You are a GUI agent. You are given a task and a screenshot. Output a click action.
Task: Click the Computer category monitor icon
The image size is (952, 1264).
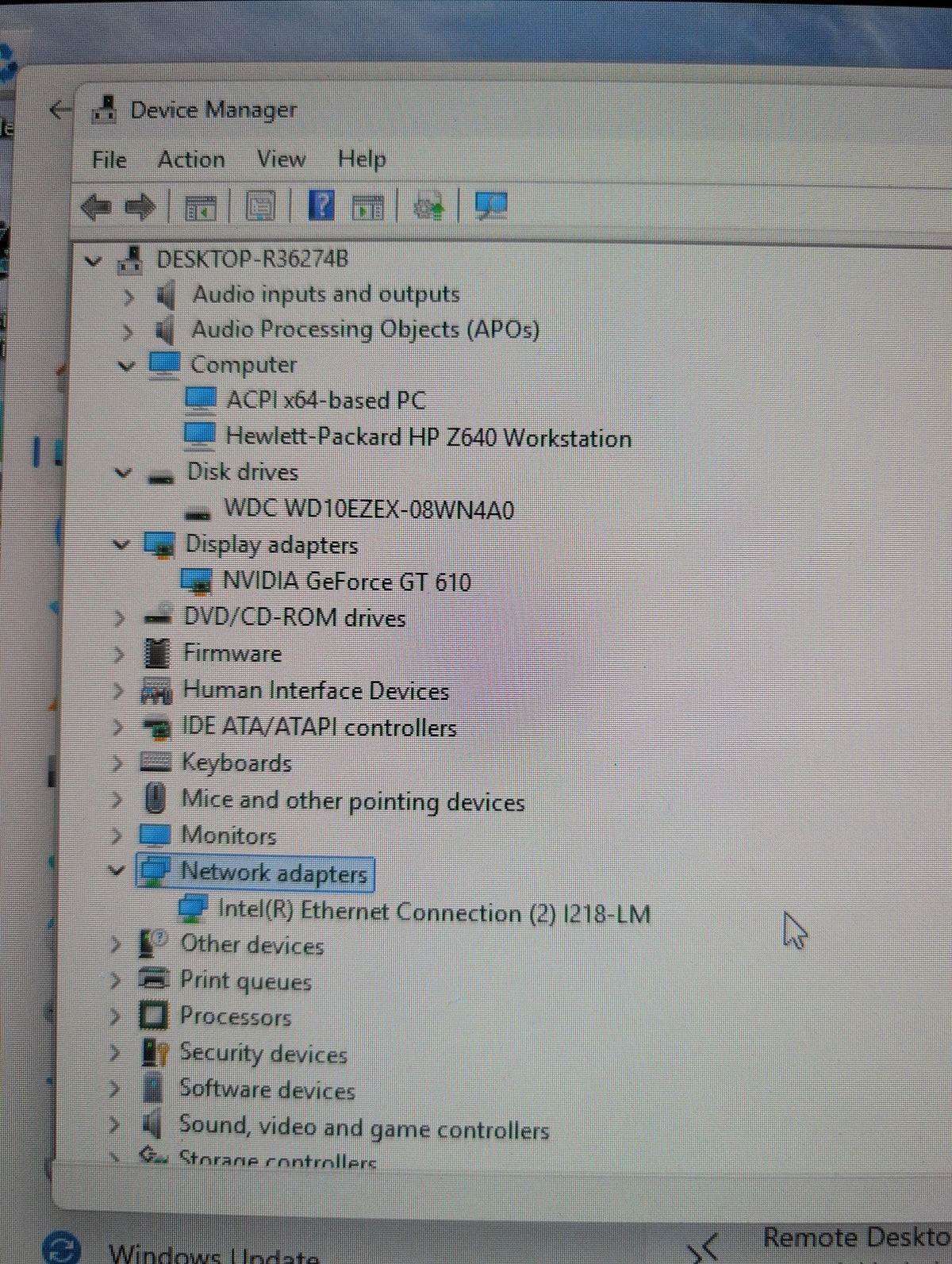point(164,364)
